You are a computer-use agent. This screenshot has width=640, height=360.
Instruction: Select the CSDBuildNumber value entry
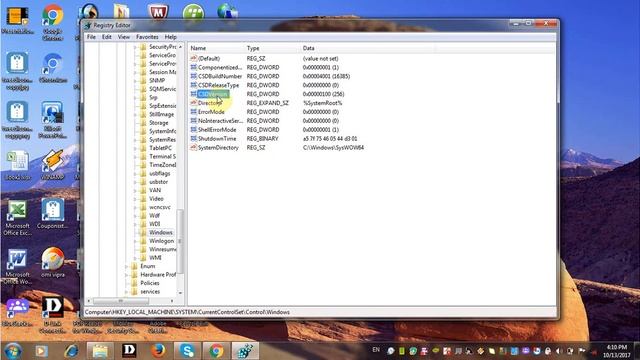tap(220, 76)
